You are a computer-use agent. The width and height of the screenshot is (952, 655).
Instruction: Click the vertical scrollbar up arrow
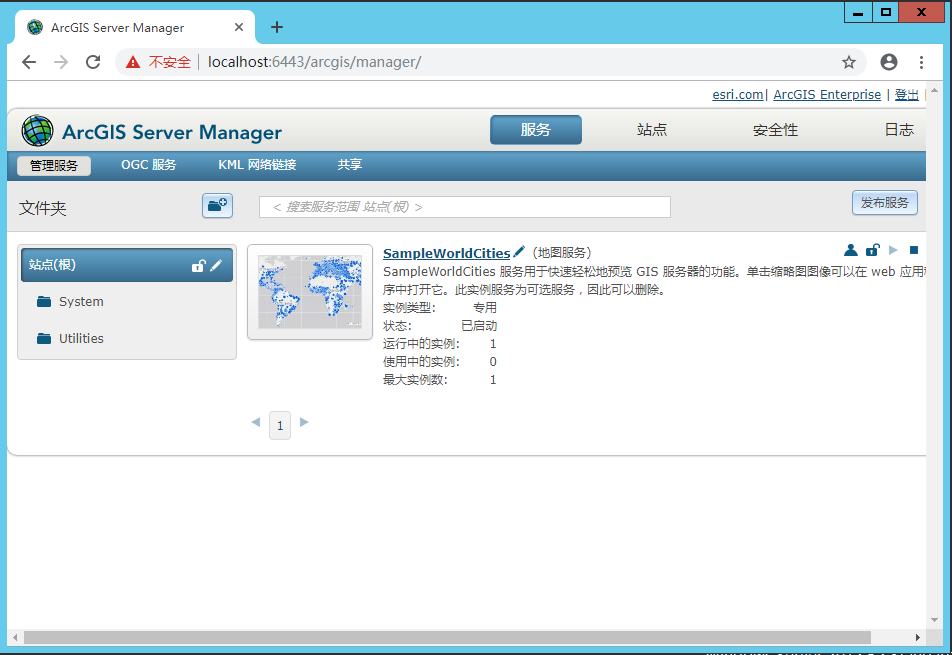(934, 90)
